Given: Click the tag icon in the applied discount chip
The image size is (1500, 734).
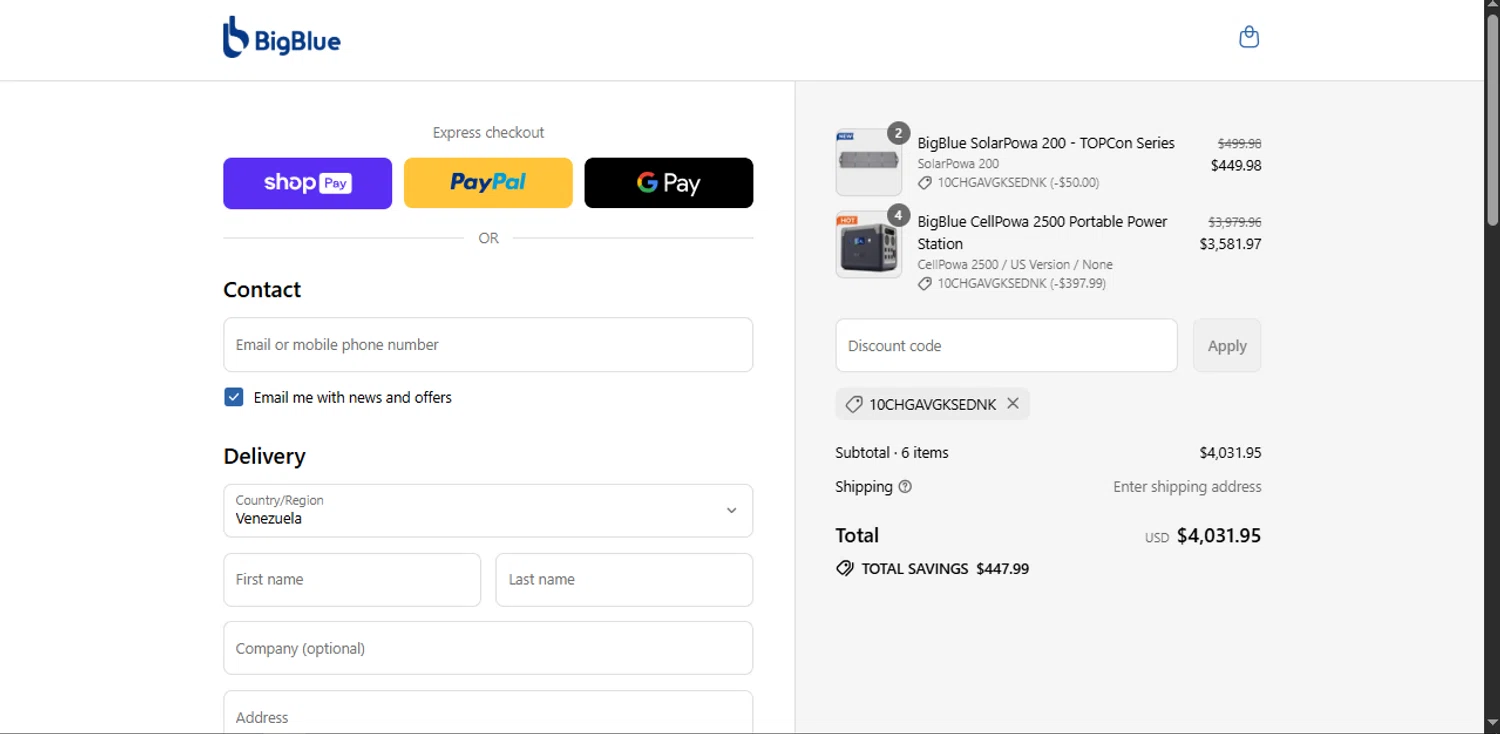Looking at the screenshot, I should (853, 404).
